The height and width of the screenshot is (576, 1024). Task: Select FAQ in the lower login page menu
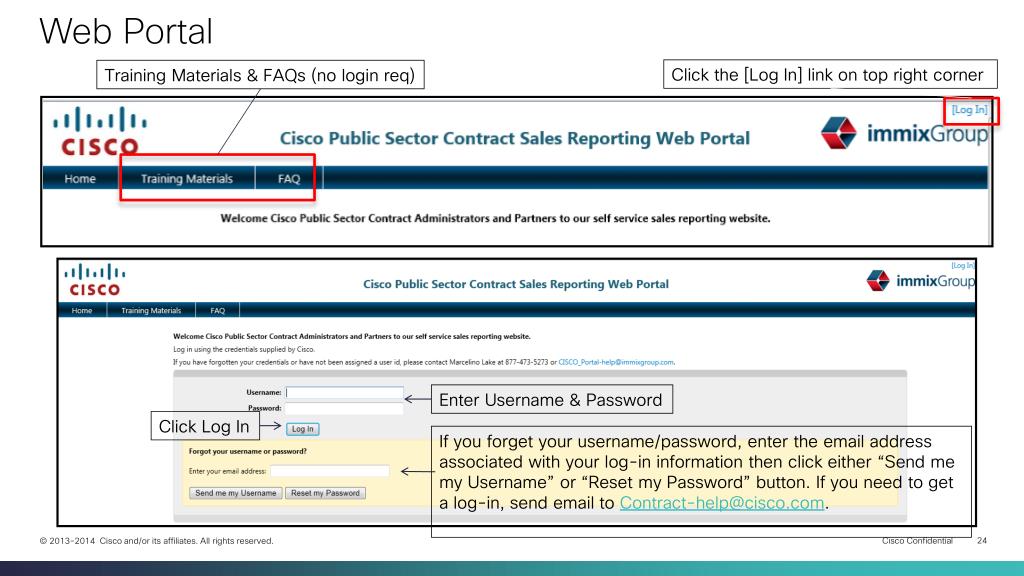[x=217, y=310]
